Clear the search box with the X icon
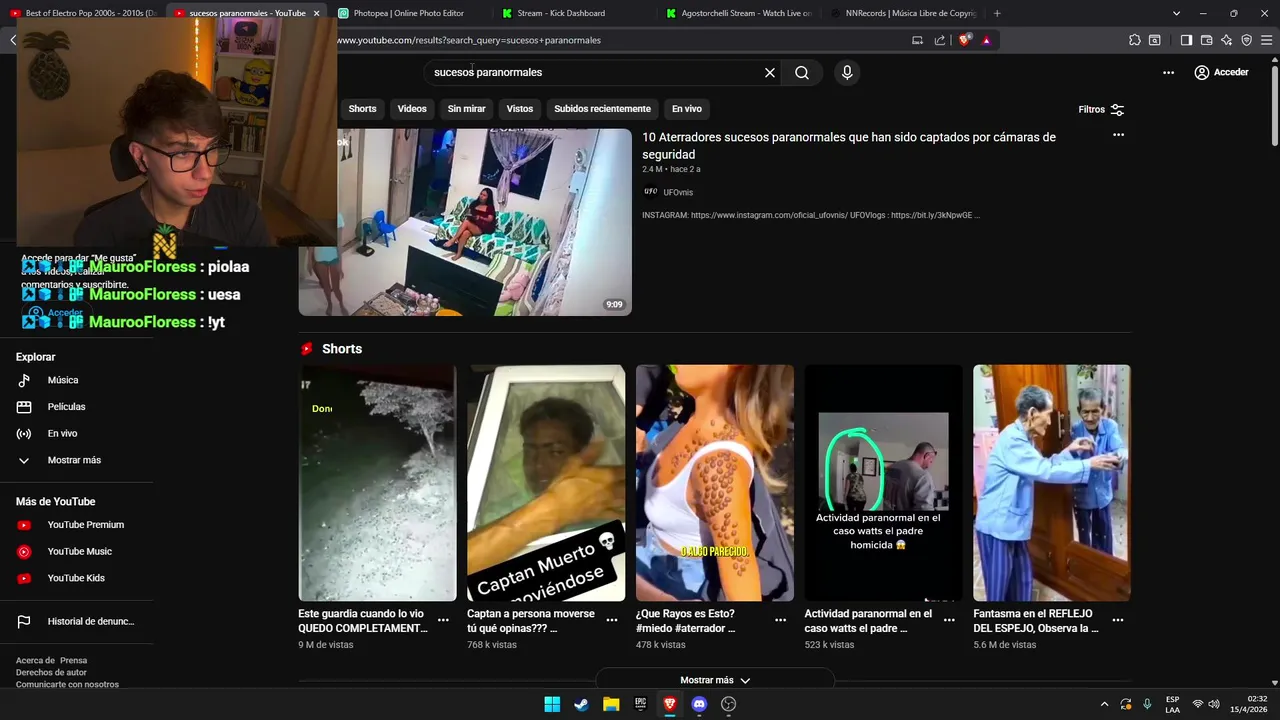Screen dimensions: 1280x720 tap(770, 72)
